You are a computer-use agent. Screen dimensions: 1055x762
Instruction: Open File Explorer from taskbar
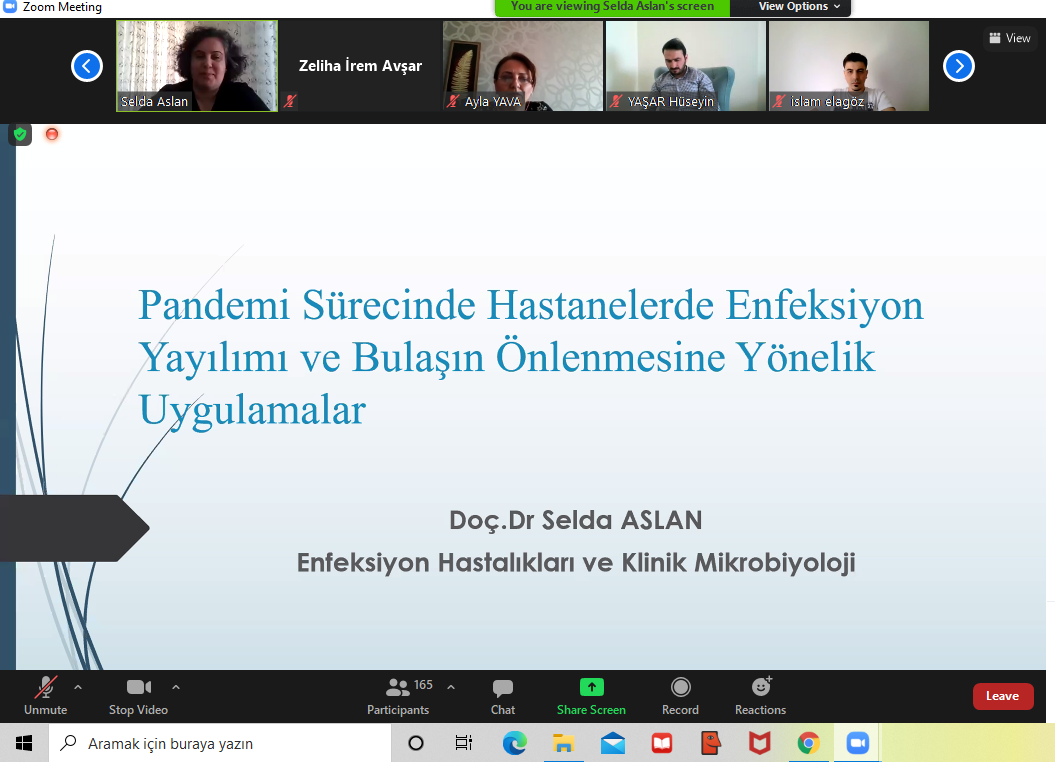[x=563, y=743]
